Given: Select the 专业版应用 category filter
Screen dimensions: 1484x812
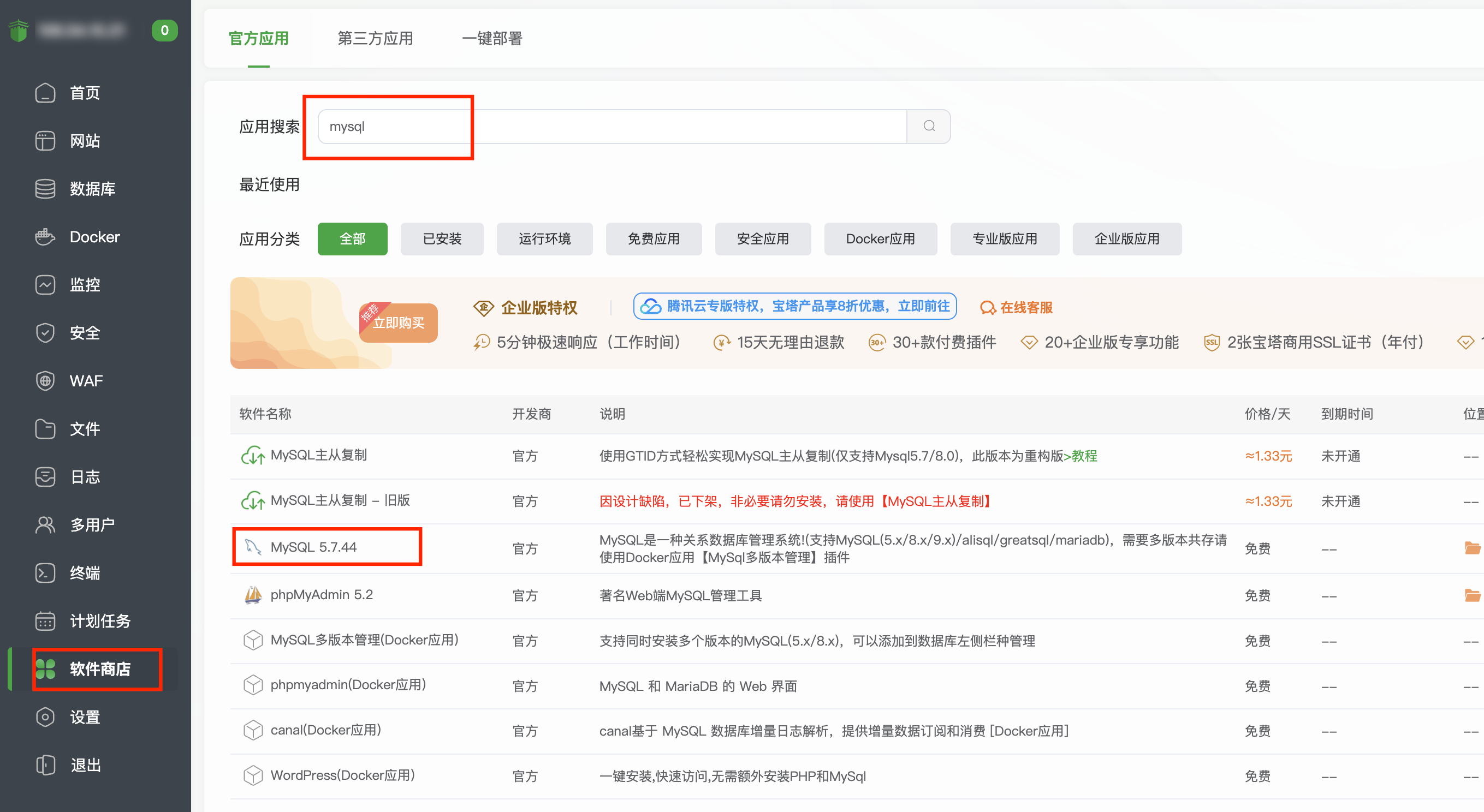Looking at the screenshot, I should (1005, 239).
